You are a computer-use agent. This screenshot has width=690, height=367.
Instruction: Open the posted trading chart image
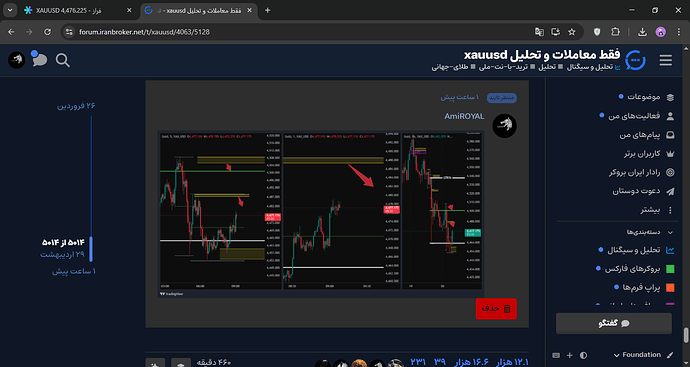321,214
